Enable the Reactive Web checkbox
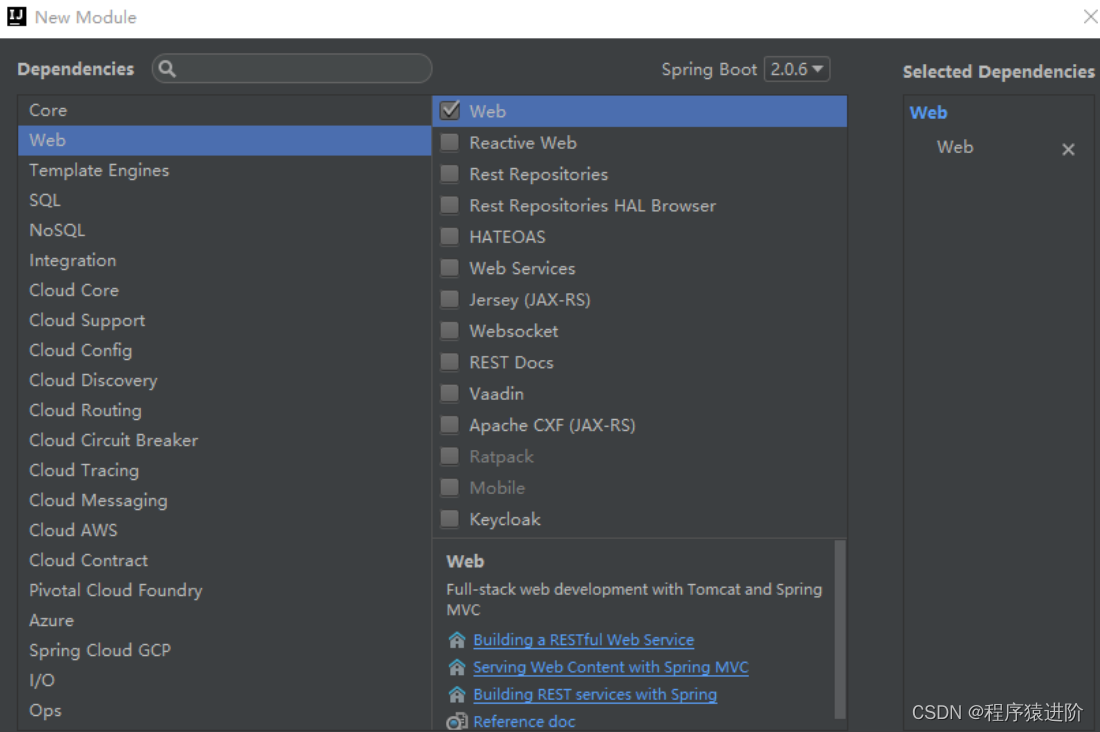 coord(450,142)
